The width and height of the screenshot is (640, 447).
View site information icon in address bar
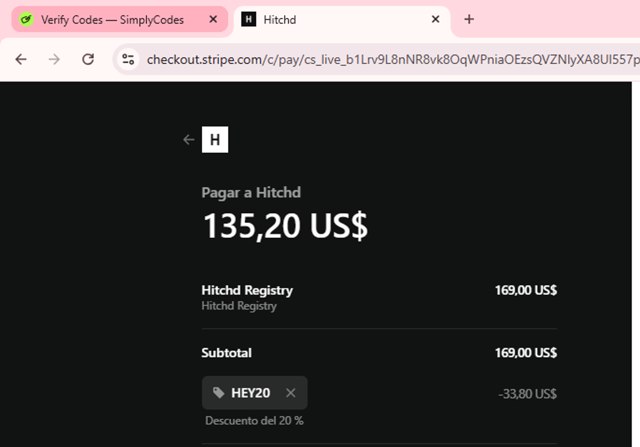pos(128,60)
